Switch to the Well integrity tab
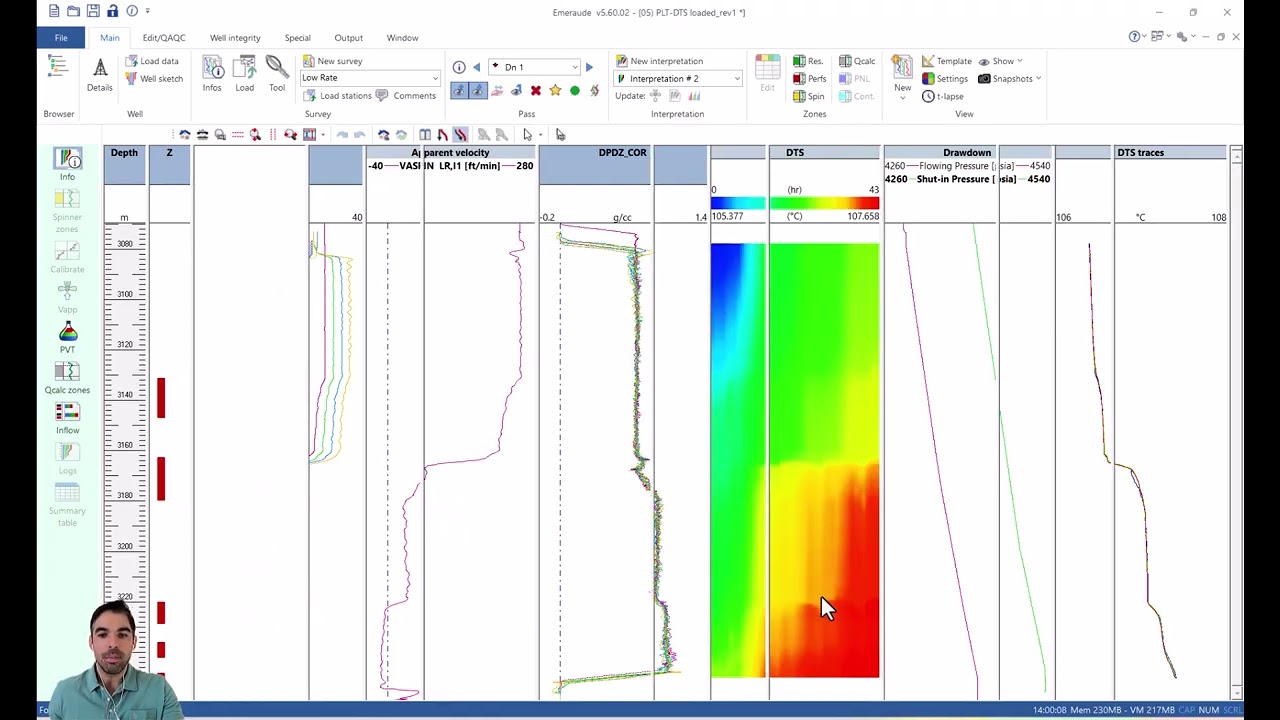Image resolution: width=1280 pixels, height=720 pixels. tap(235, 38)
